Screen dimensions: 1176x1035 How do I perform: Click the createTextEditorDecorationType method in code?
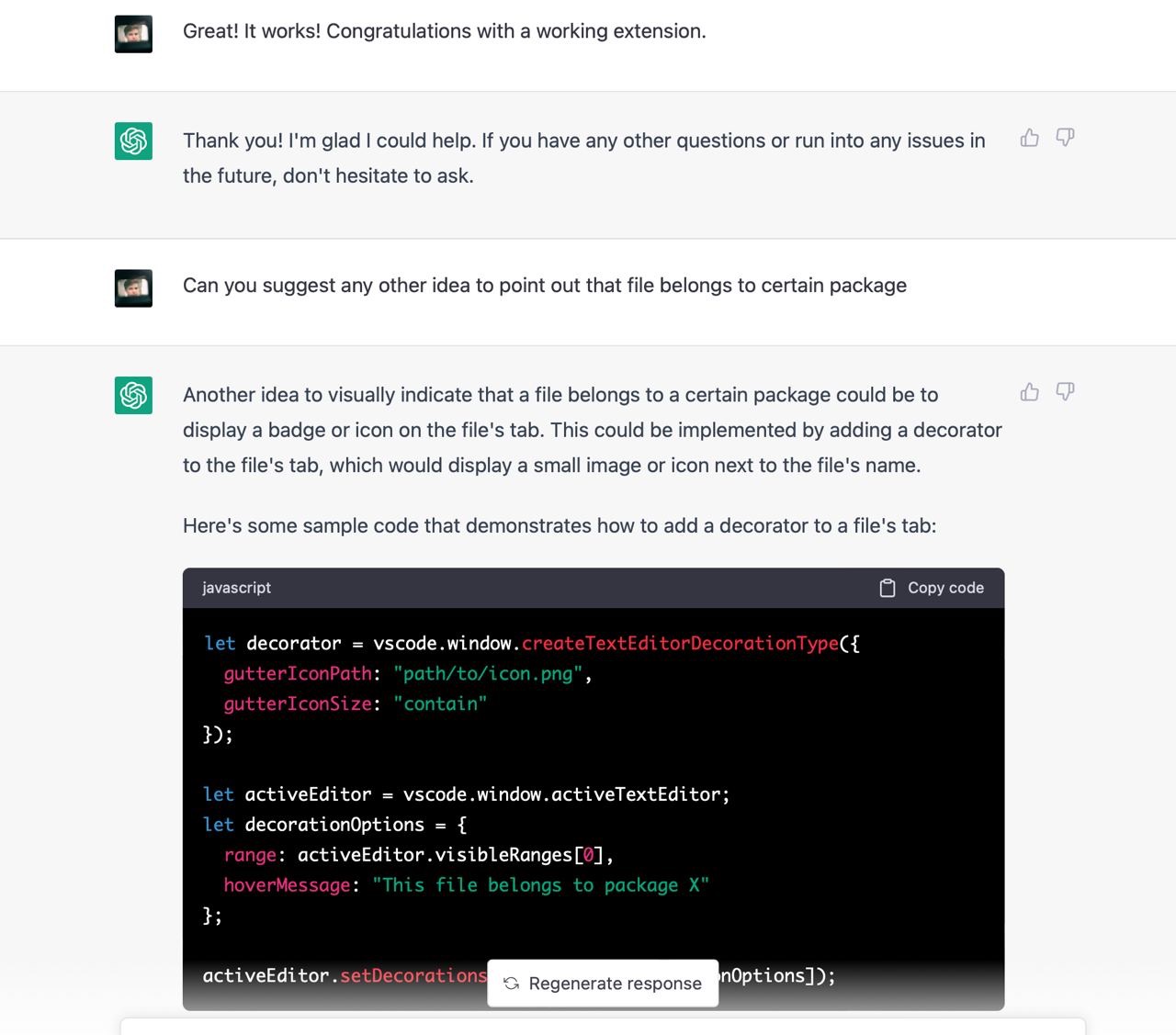680,644
